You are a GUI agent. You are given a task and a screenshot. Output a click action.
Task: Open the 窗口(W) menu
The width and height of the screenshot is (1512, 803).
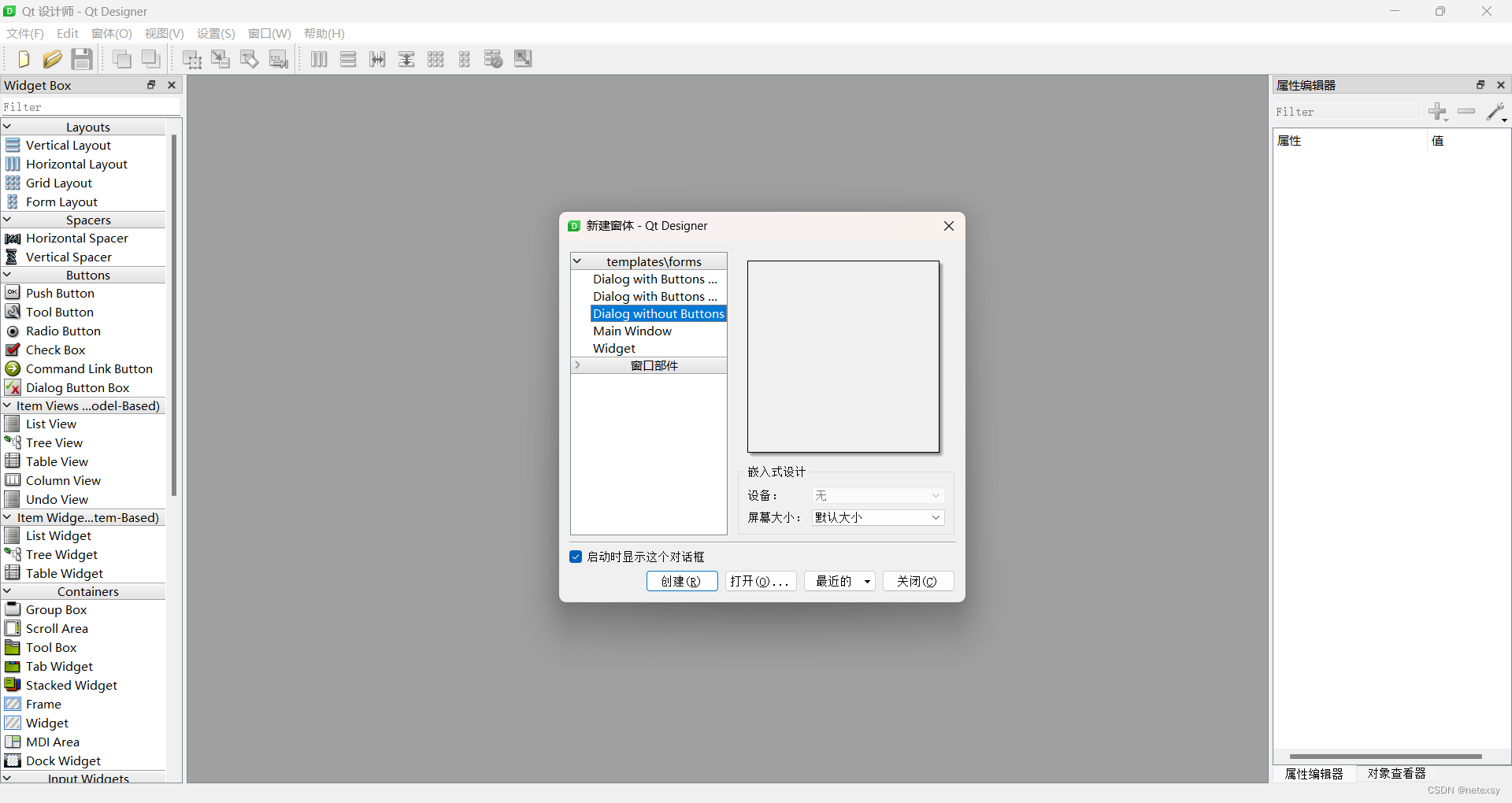[x=269, y=33]
